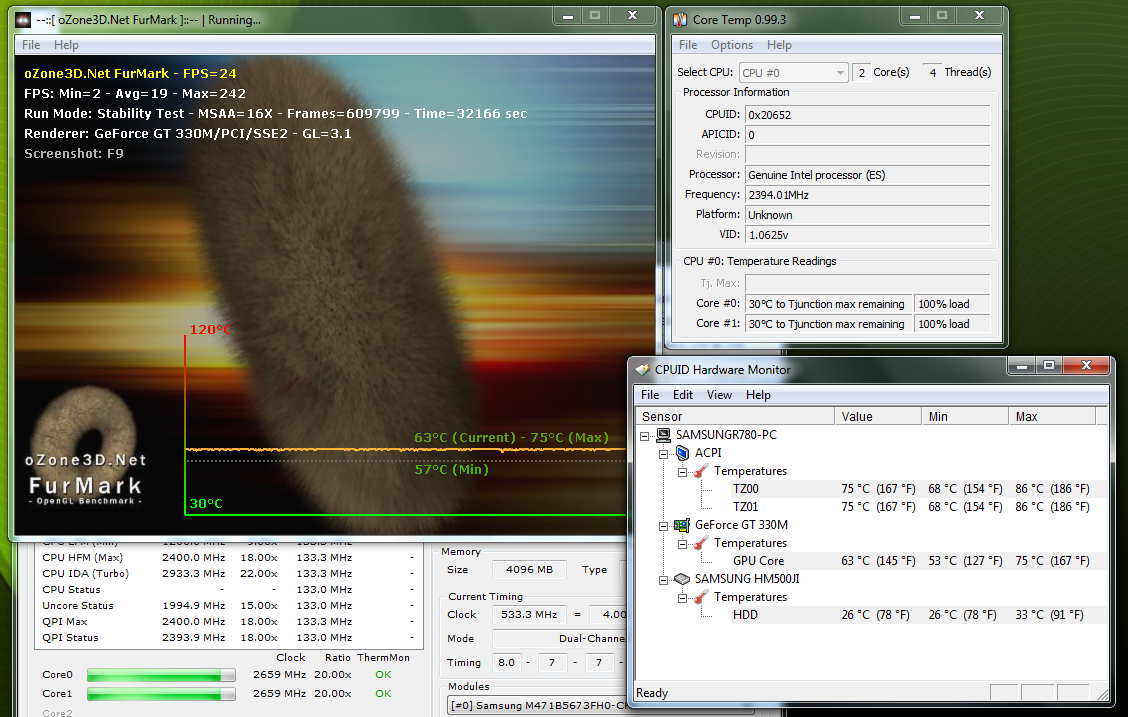The width and height of the screenshot is (1128, 717).
Task: Open Core Temp Help menu
Action: 779,45
